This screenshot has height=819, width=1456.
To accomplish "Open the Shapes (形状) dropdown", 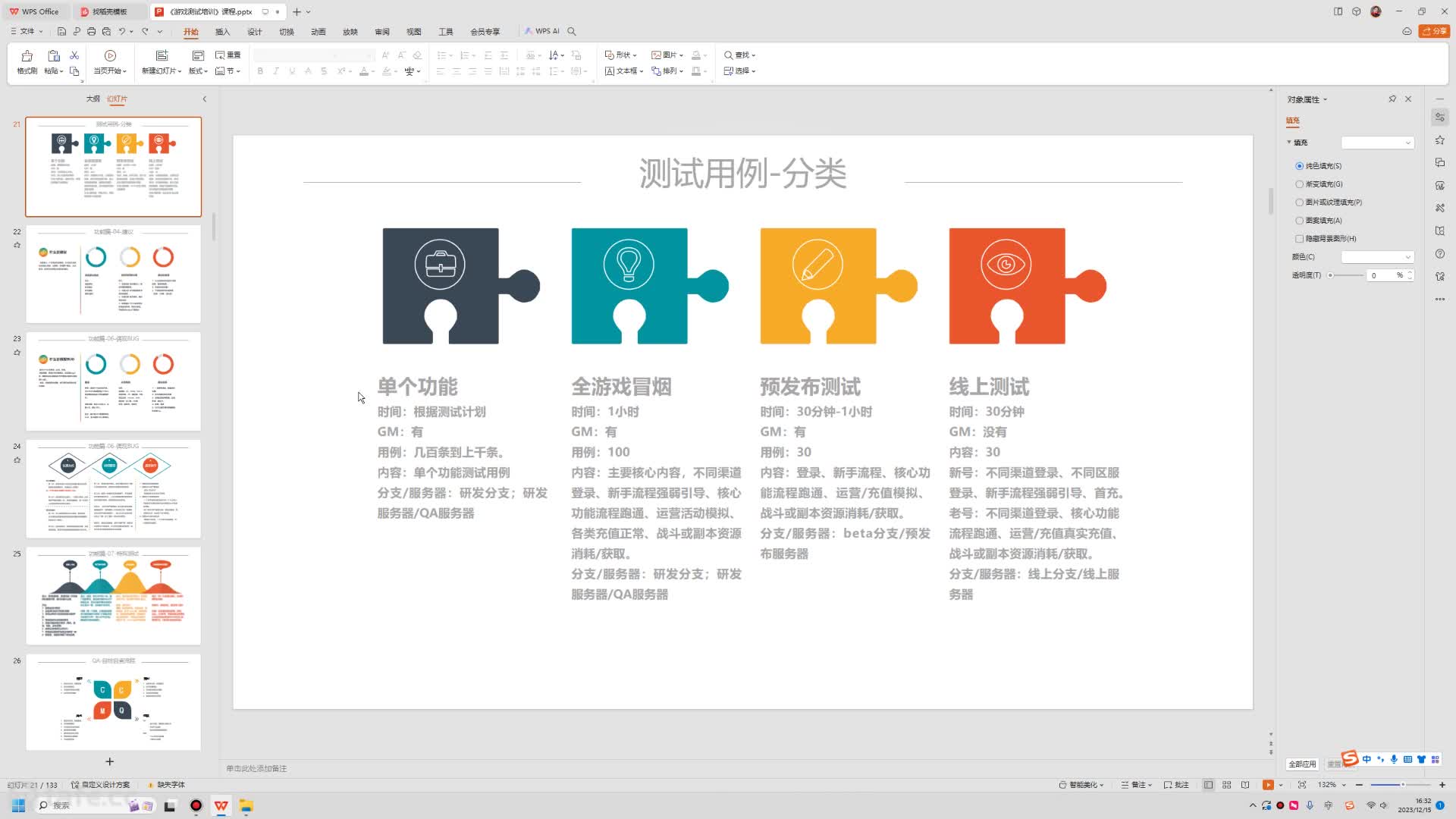I will tap(620, 55).
